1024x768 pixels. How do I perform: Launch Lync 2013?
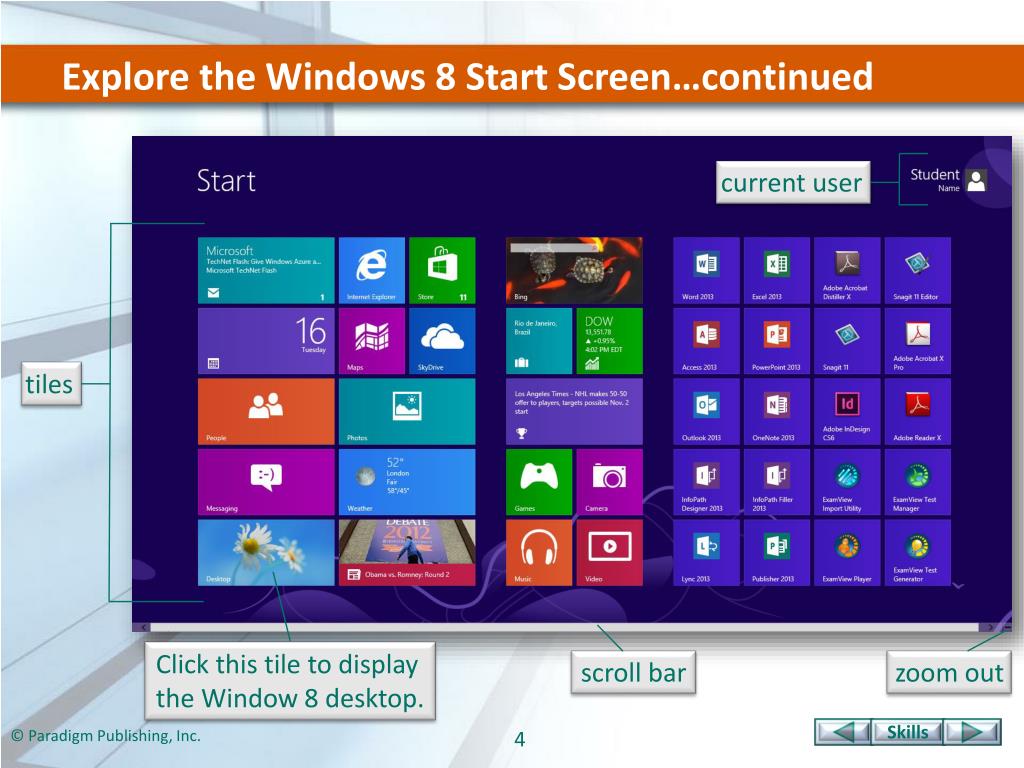click(x=707, y=552)
